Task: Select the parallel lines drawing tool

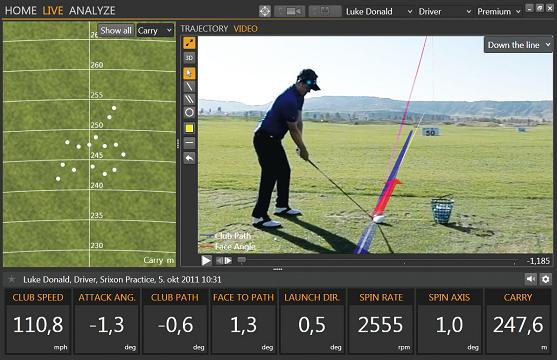Action: click(189, 99)
